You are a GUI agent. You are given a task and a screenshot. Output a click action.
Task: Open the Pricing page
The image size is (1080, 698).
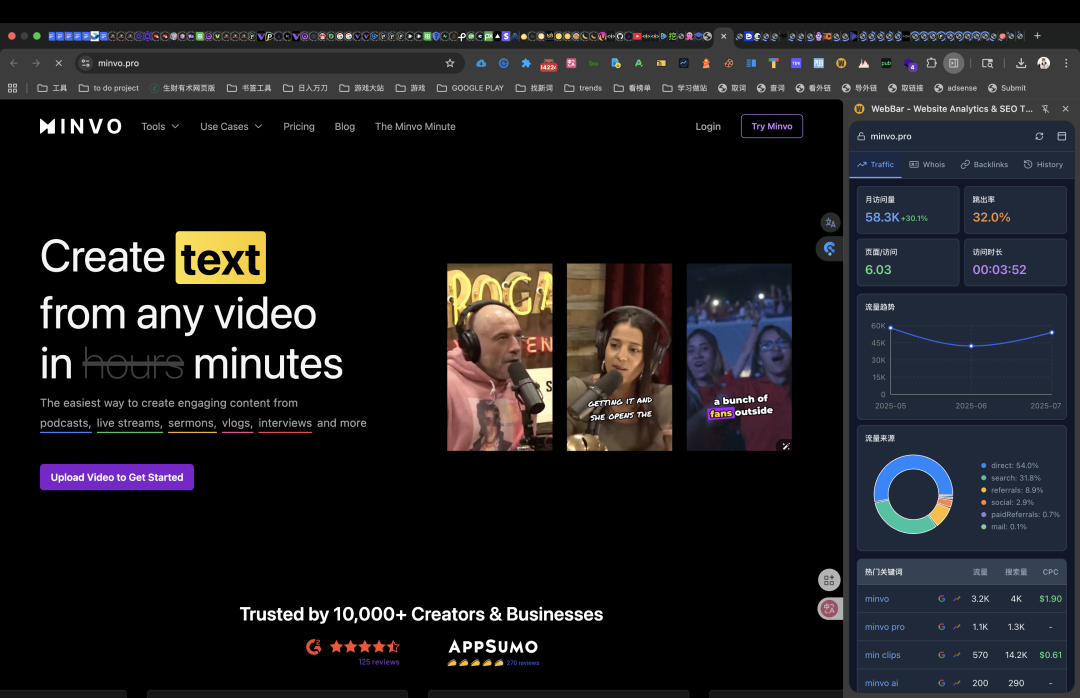pyautogui.click(x=299, y=126)
